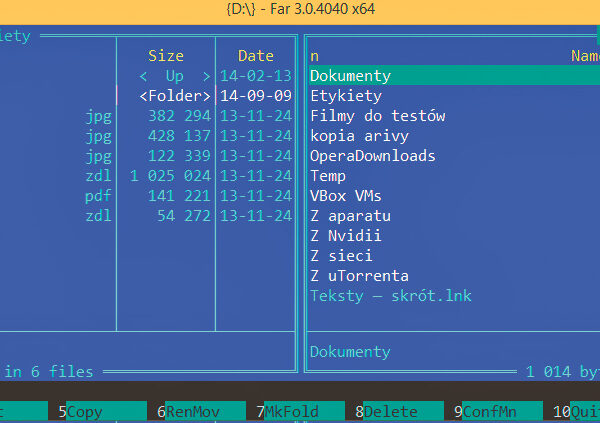The width and height of the screenshot is (600, 423).
Task: Select the Filmy do testów folder
Action: click(x=377, y=116)
